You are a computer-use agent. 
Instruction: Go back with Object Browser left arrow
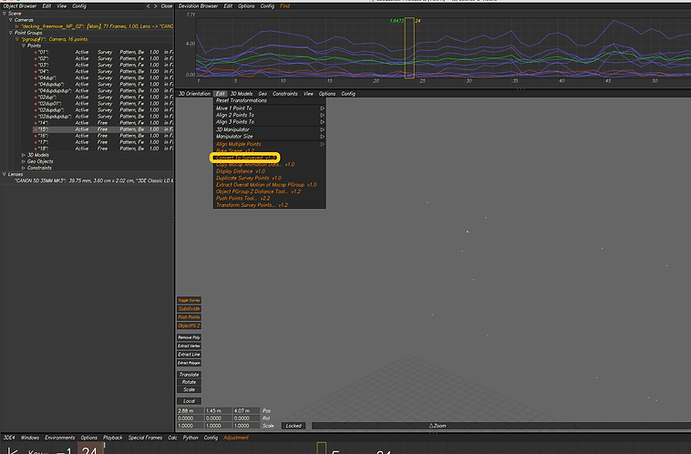click(x=148, y=6)
